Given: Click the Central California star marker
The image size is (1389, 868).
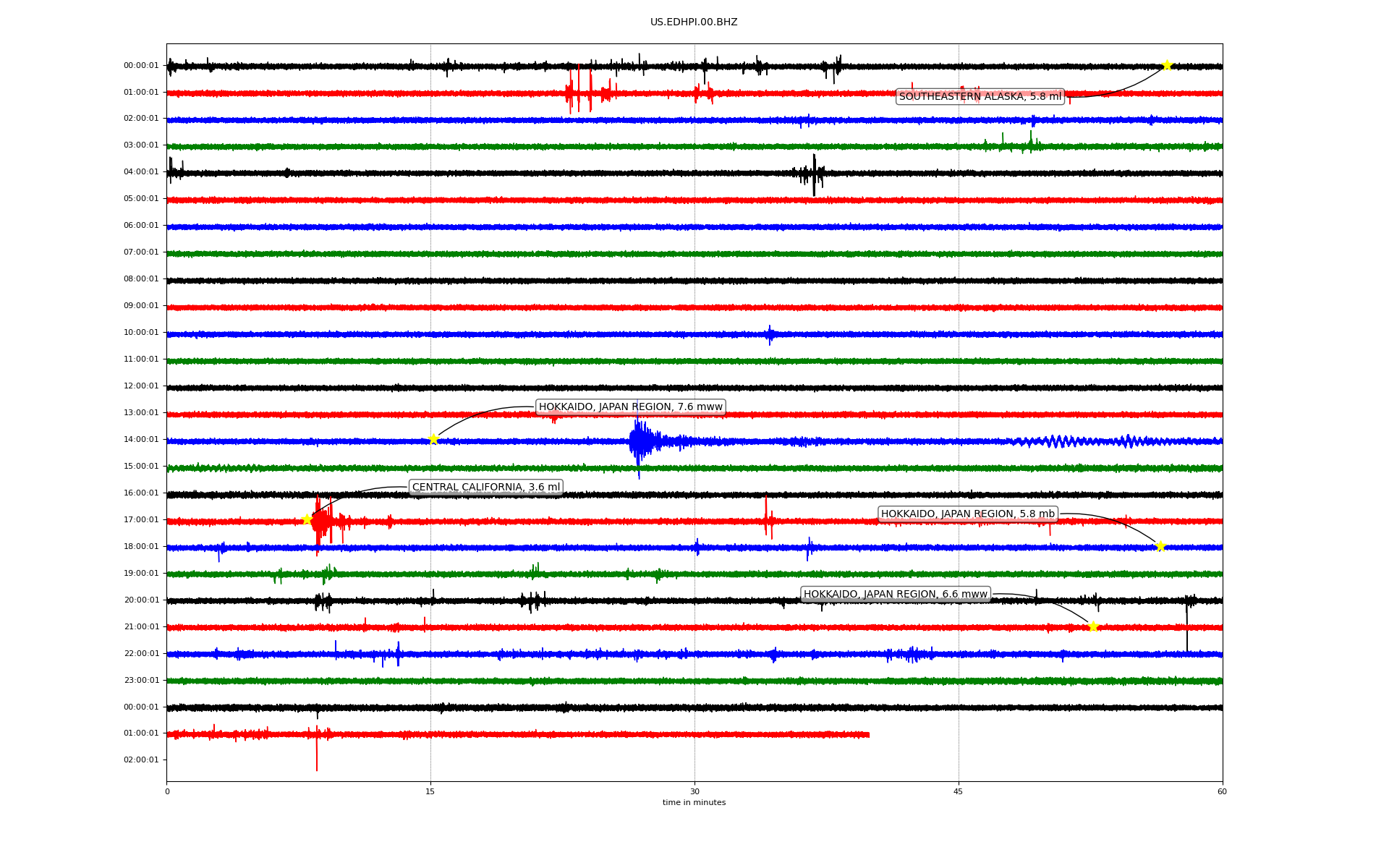Looking at the screenshot, I should point(307,519).
